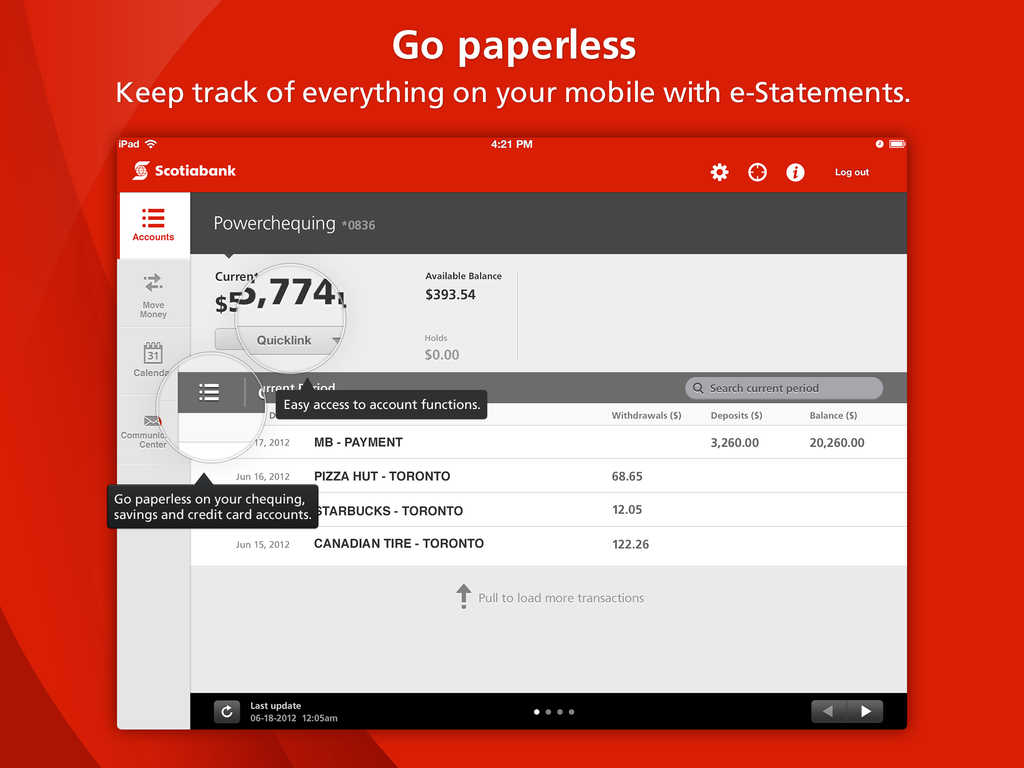Tap the locator crosshair icon

(757, 172)
